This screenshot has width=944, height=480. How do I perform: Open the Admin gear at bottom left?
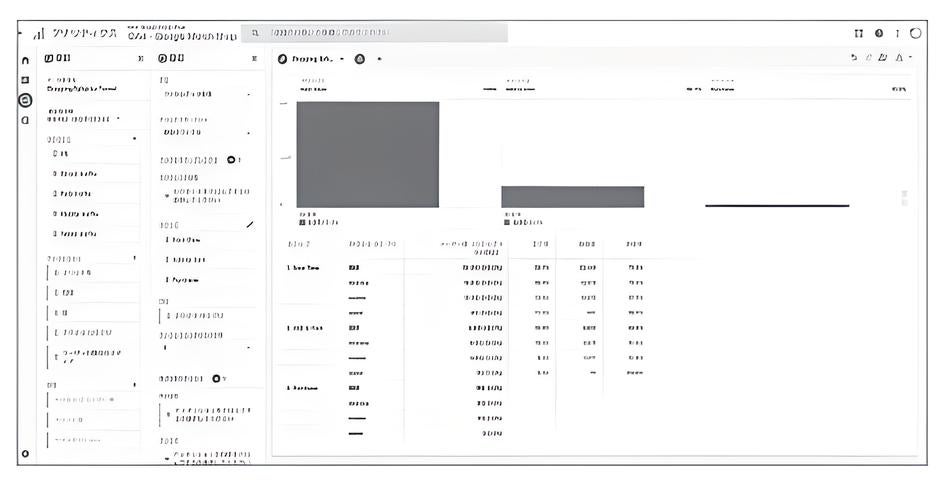25,454
